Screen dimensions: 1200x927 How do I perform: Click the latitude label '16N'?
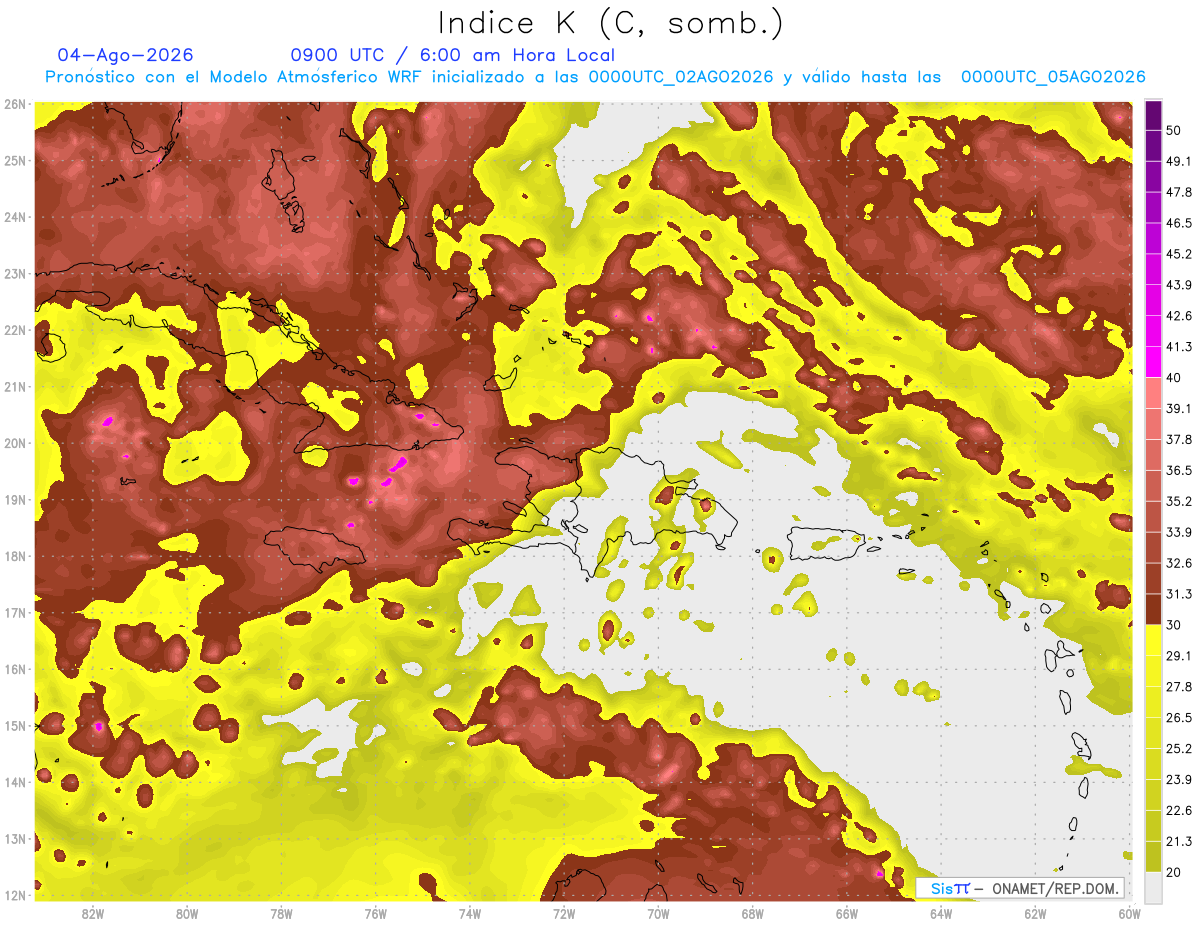coord(15,669)
